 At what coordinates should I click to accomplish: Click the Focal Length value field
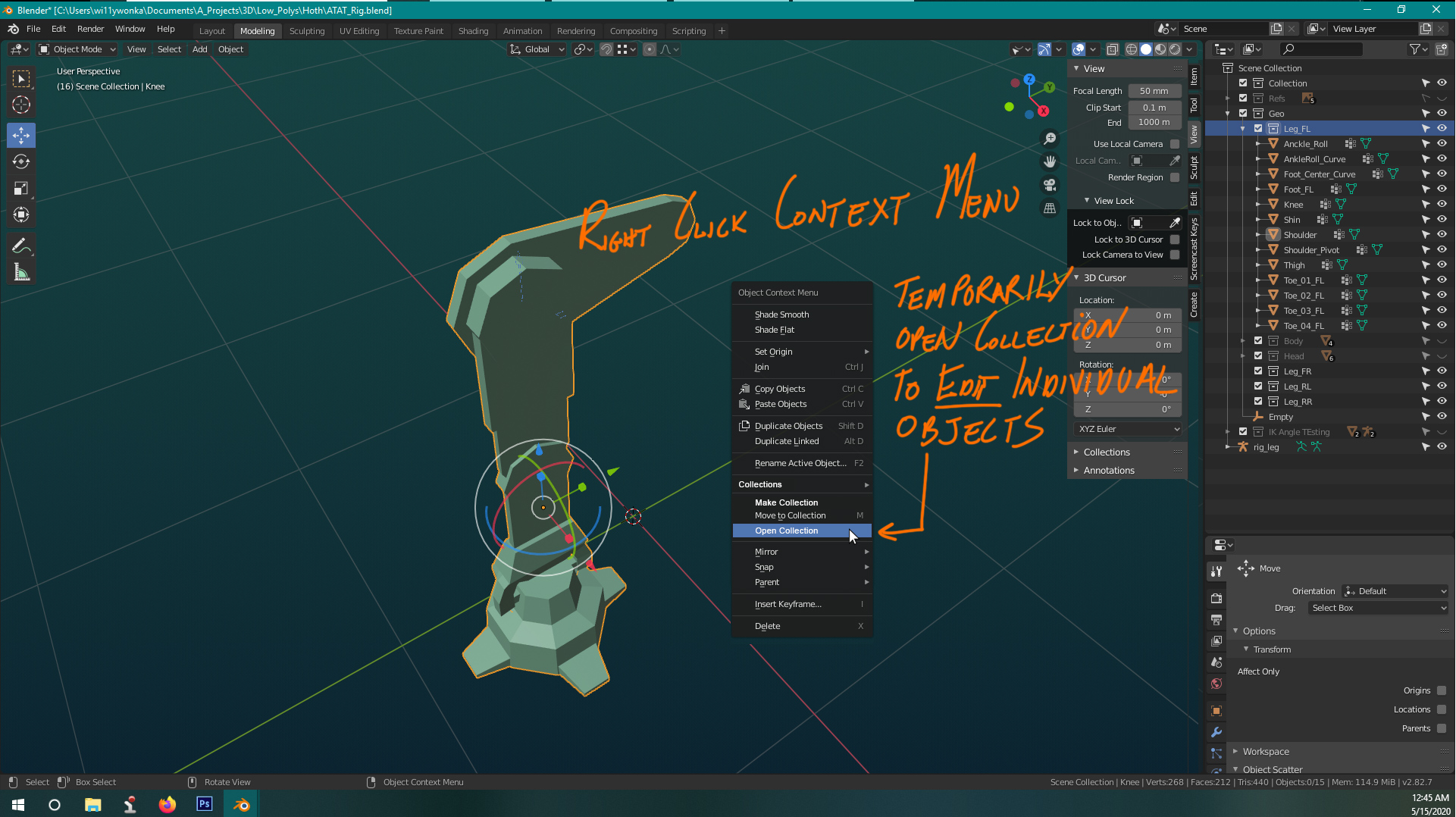click(1154, 91)
